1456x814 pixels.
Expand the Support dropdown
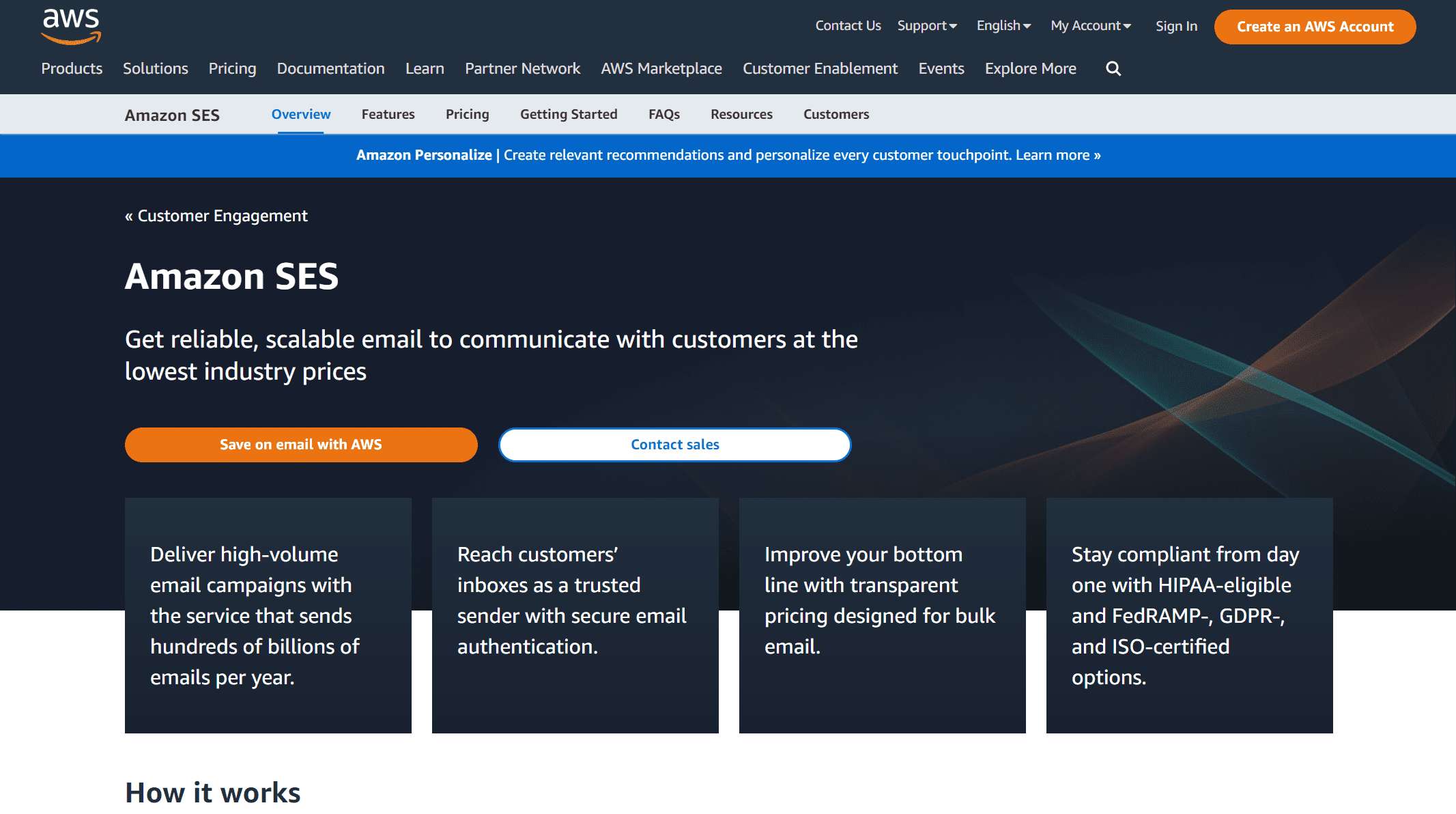pyautogui.click(x=927, y=26)
